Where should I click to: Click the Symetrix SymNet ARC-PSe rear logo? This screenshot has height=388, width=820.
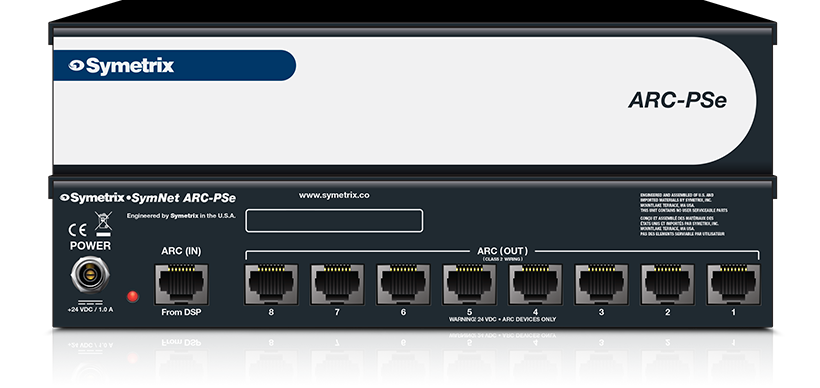tap(147, 198)
